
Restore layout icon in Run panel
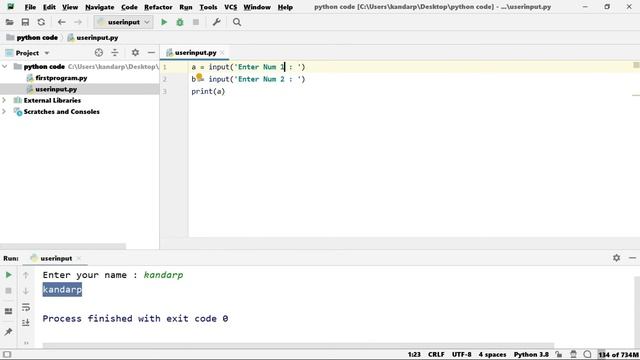pyautogui.click(x=8, y=311)
